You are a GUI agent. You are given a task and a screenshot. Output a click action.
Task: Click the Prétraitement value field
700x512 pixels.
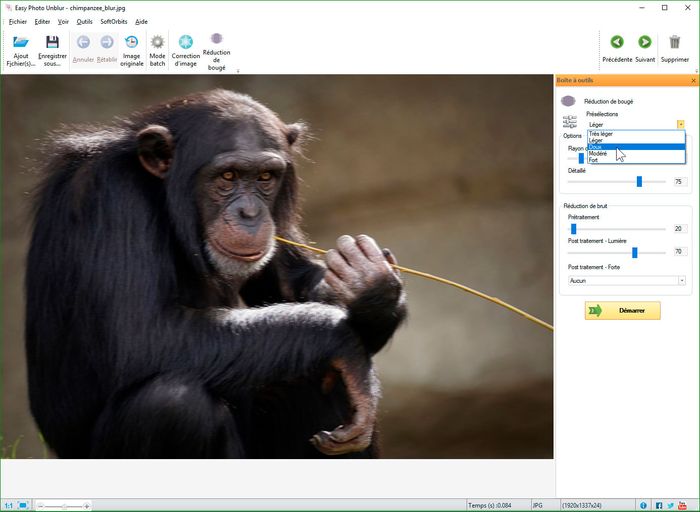tap(678, 229)
